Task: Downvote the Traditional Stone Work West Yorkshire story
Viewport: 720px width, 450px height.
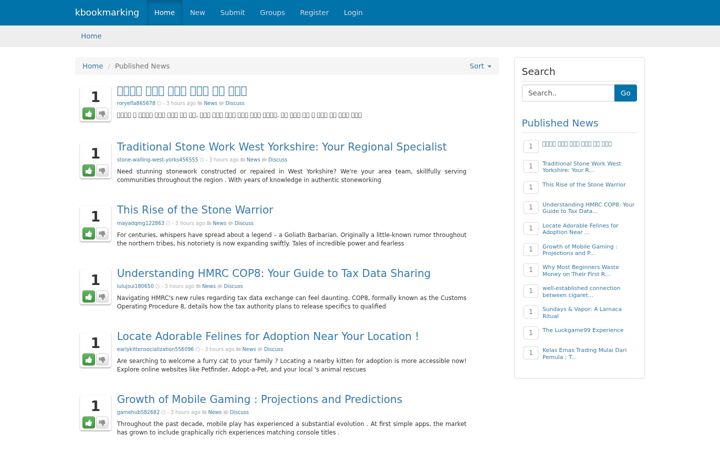Action: tap(102, 171)
